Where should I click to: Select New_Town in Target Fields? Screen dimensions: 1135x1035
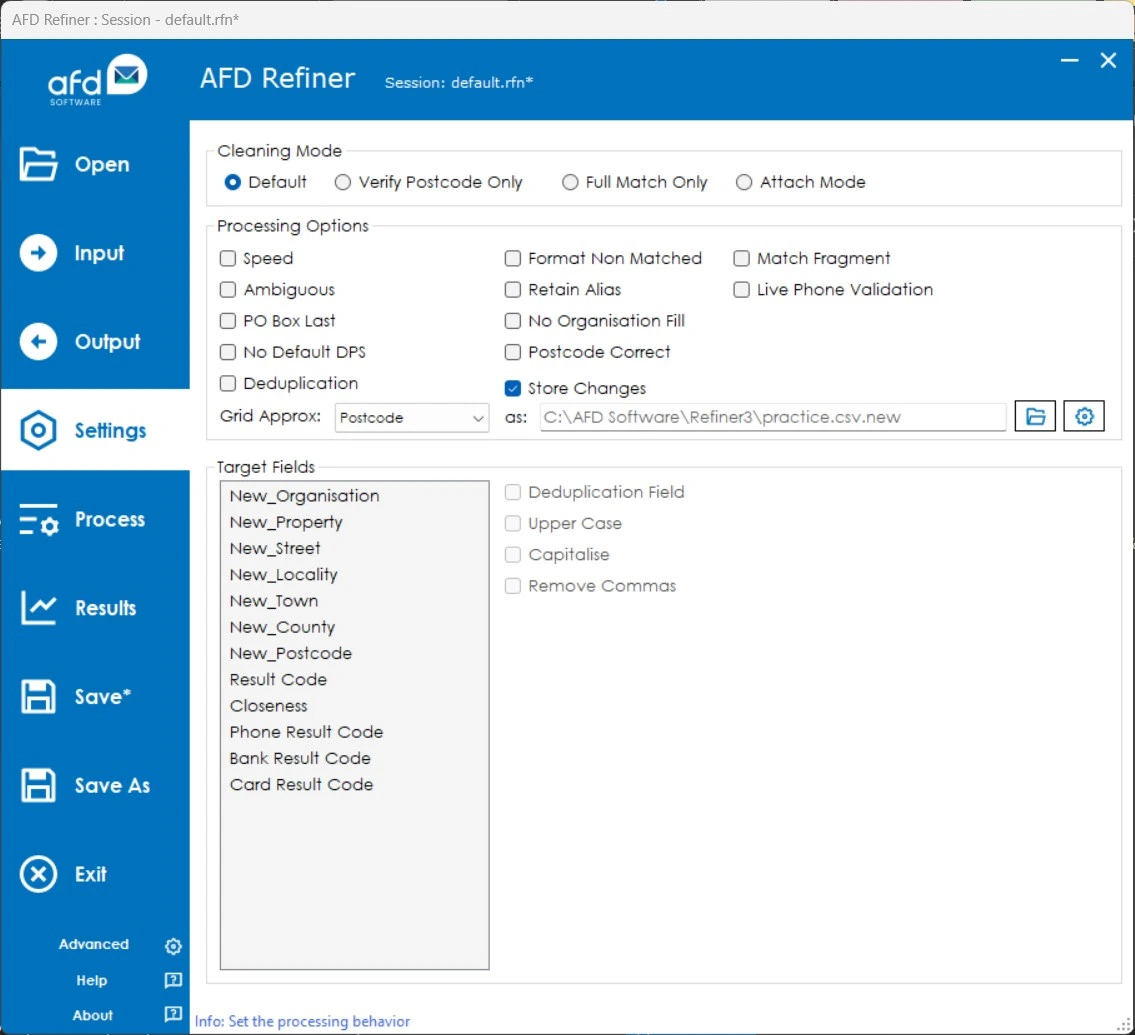tap(354, 601)
